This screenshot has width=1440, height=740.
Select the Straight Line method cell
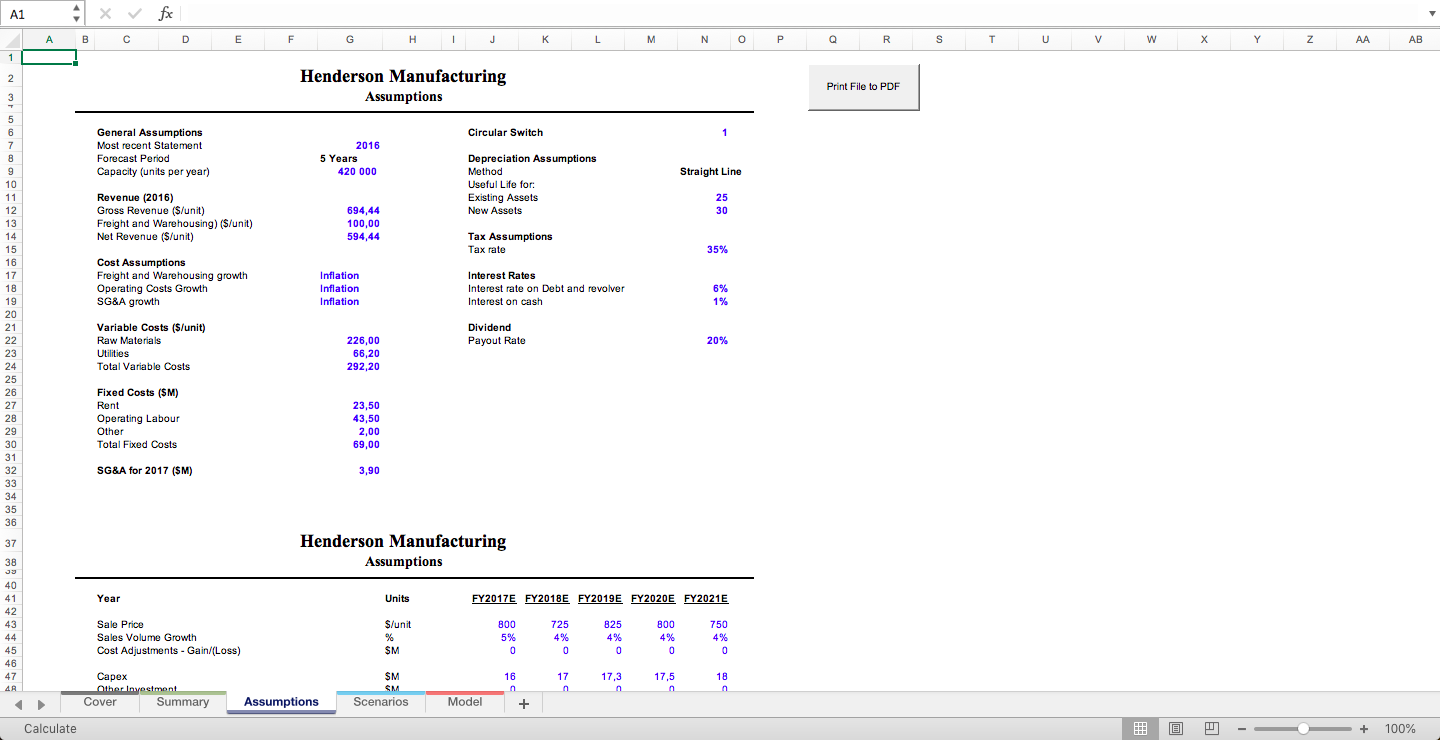coord(711,172)
